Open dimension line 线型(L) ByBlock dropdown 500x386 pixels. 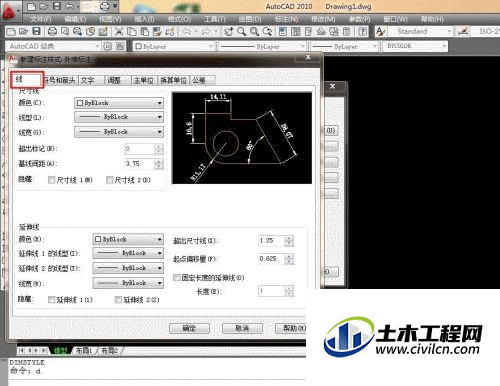(x=119, y=117)
